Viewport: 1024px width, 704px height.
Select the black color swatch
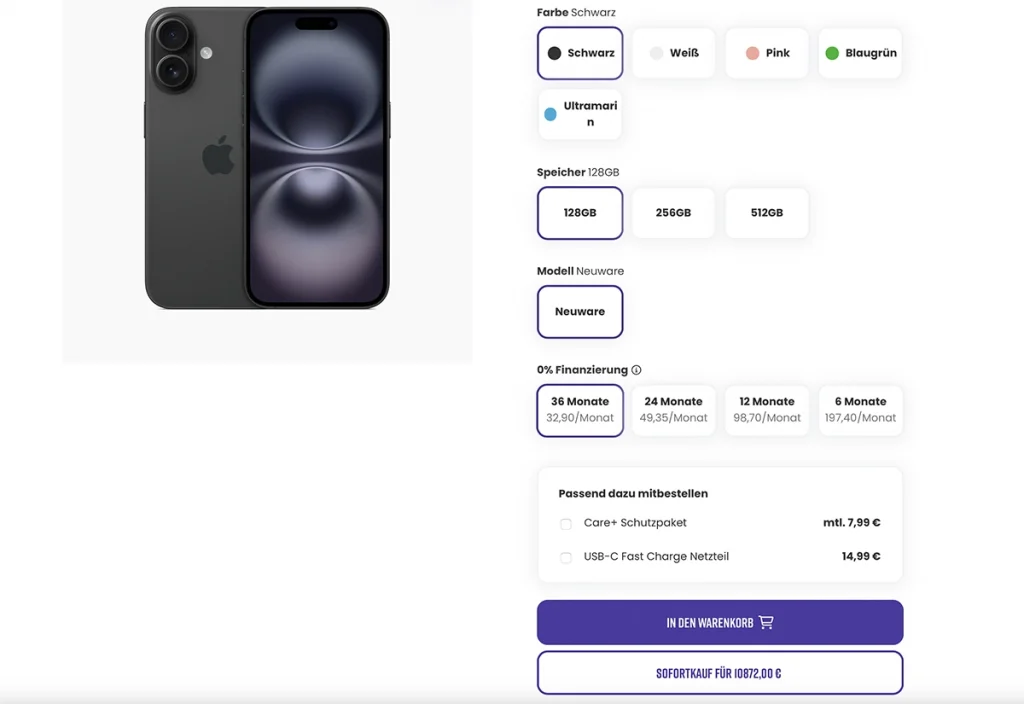[x=580, y=53]
